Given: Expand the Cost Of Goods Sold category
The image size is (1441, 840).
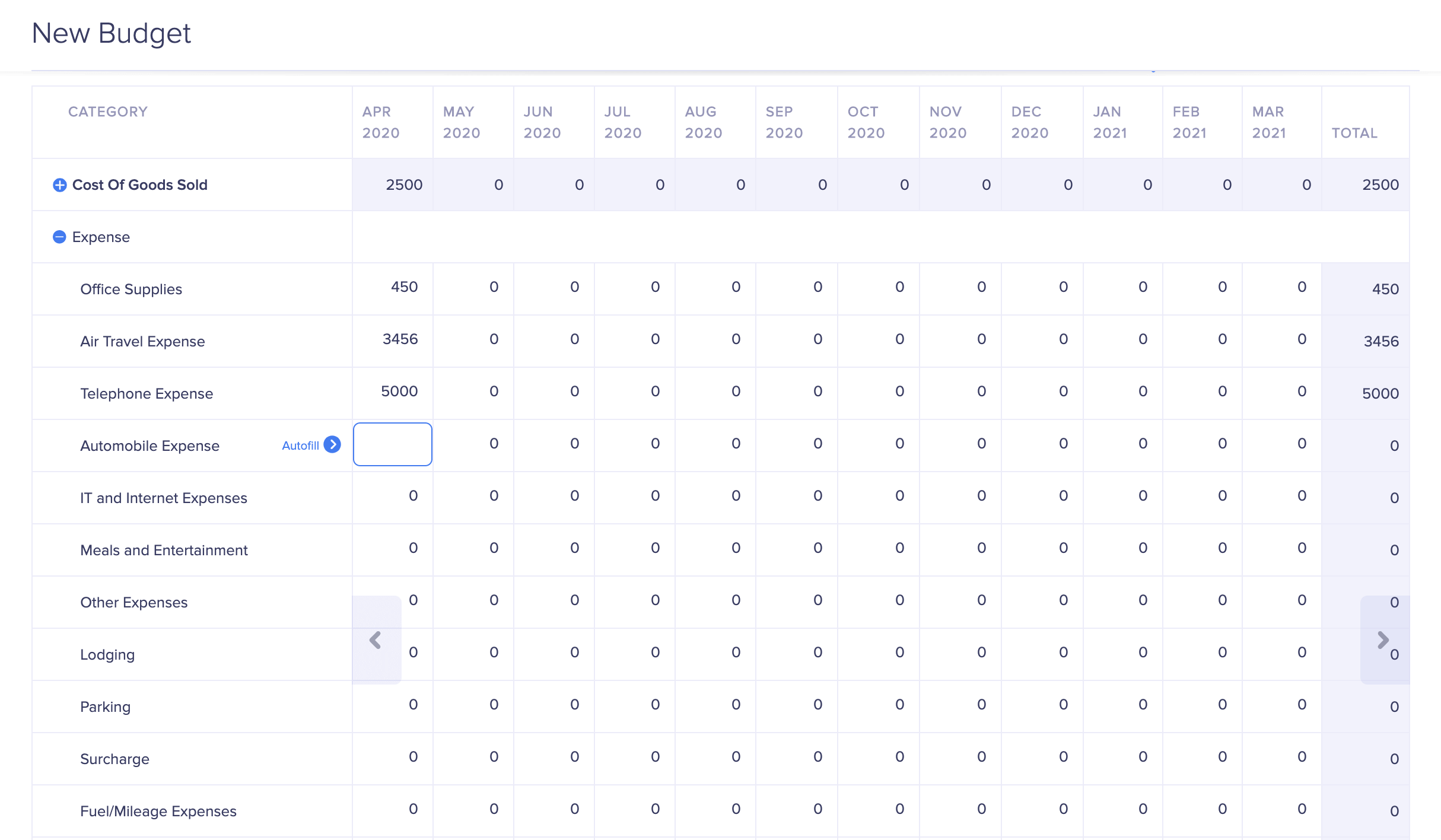Looking at the screenshot, I should pos(59,185).
